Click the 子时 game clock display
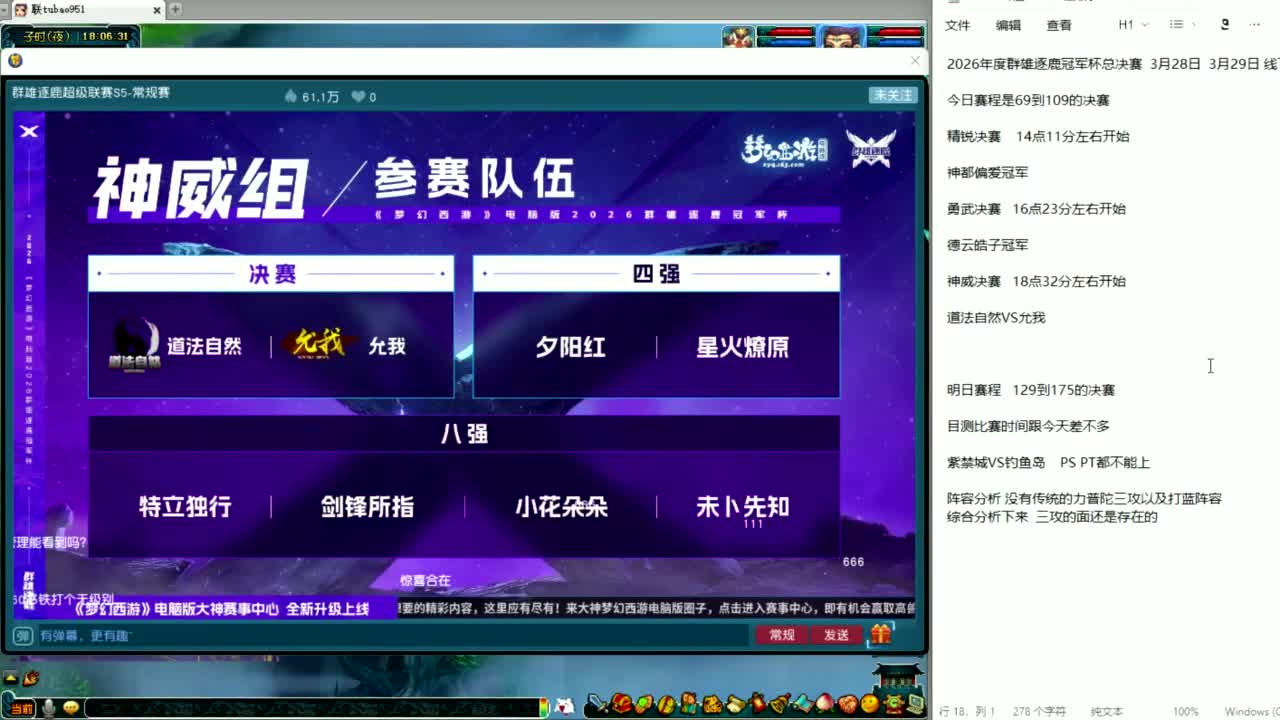Screen dimensions: 1280x720 coord(70,36)
